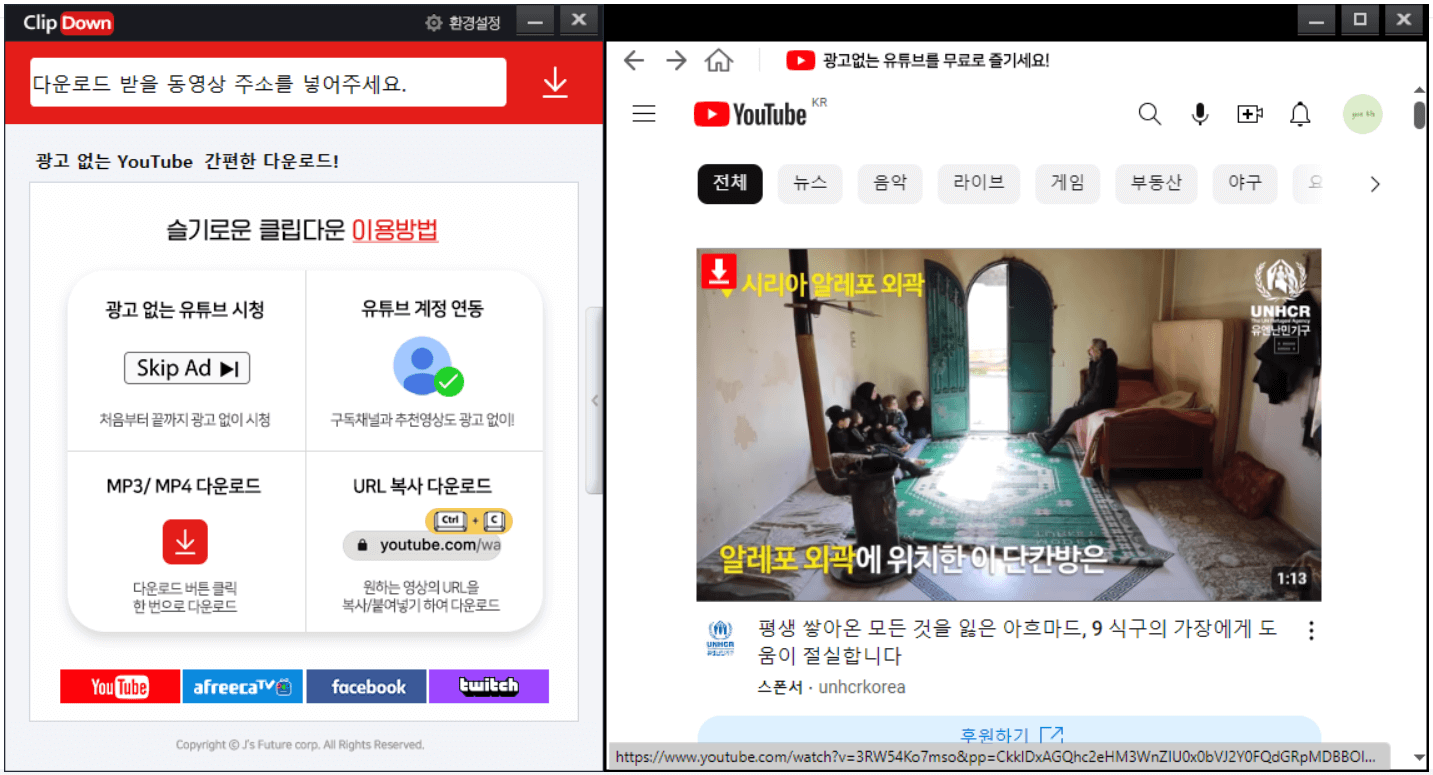Click the red MP3/MP4 download icon
The height and width of the screenshot is (775, 1433).
tap(185, 541)
